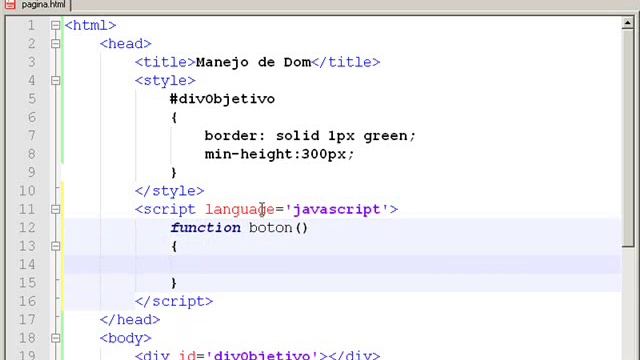
Task: Click on 'function' keyword on line 12
Action: [205, 228]
